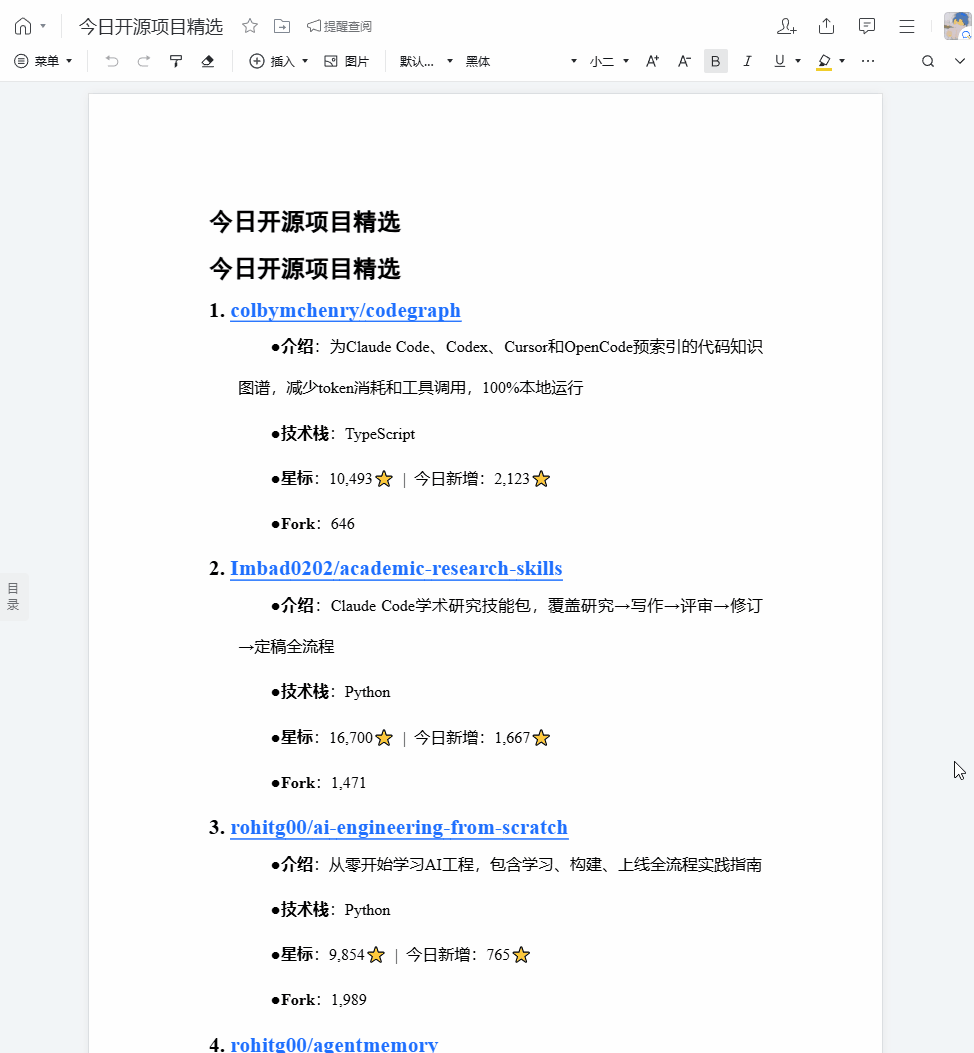Click the TypeScript tech stack text
Screen dimensions: 974x1053
point(380,434)
